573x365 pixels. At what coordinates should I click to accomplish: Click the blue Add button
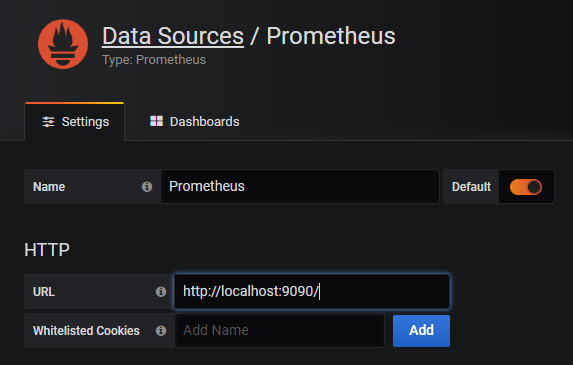[421, 331]
